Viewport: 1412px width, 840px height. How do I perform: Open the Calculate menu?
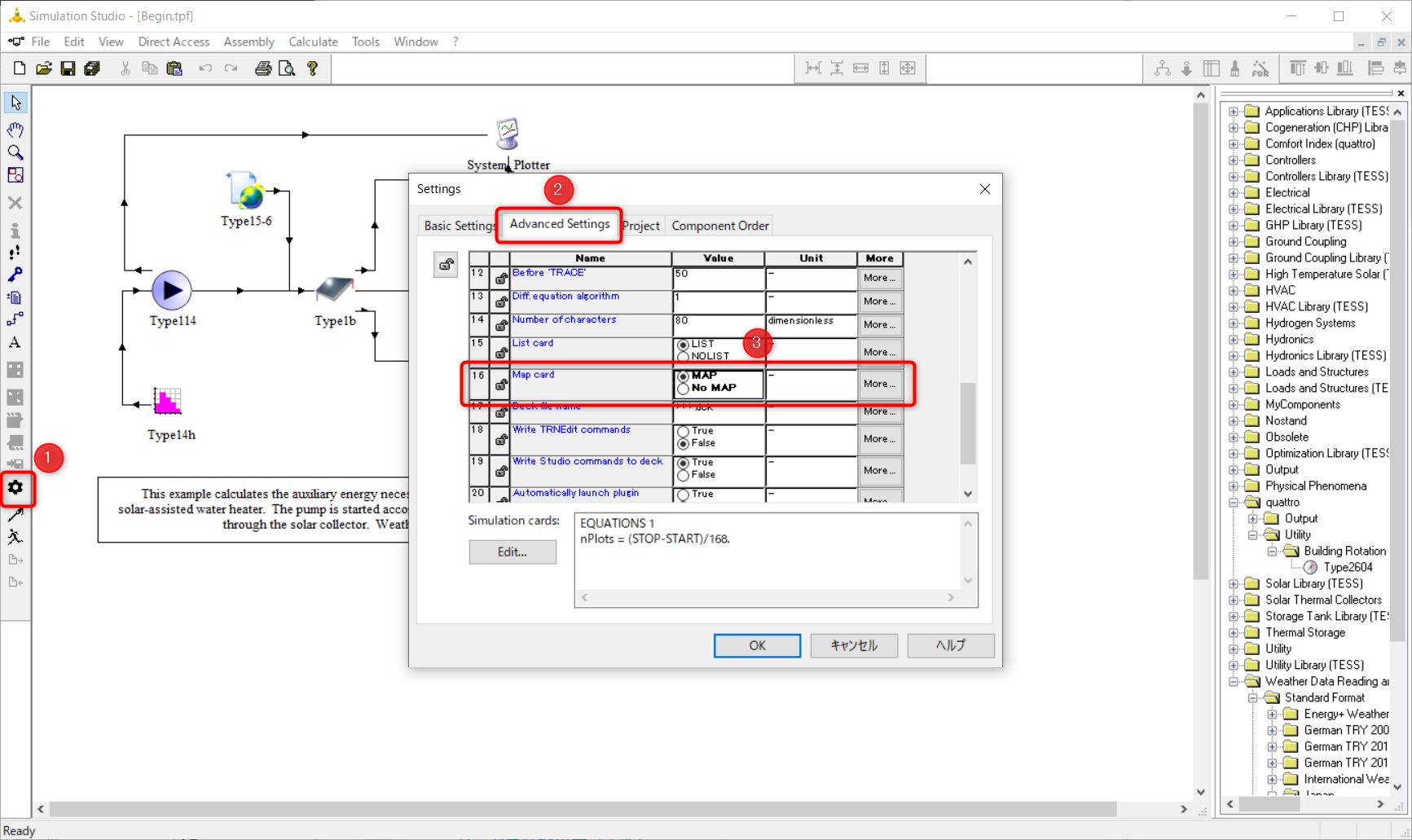[313, 42]
